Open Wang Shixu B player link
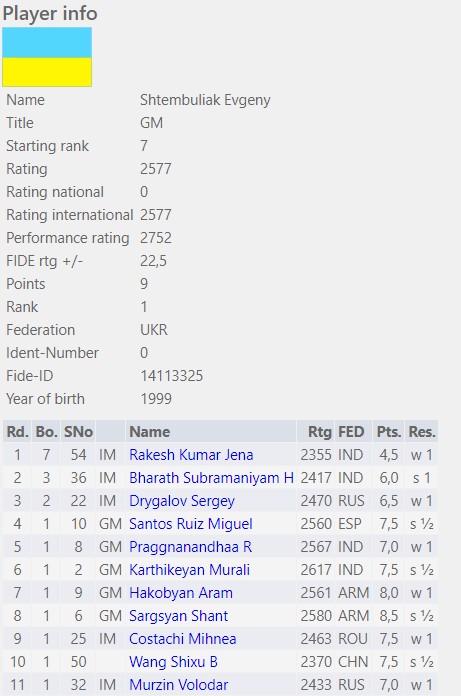Screen dimensions: 461x696 [x=173, y=662]
